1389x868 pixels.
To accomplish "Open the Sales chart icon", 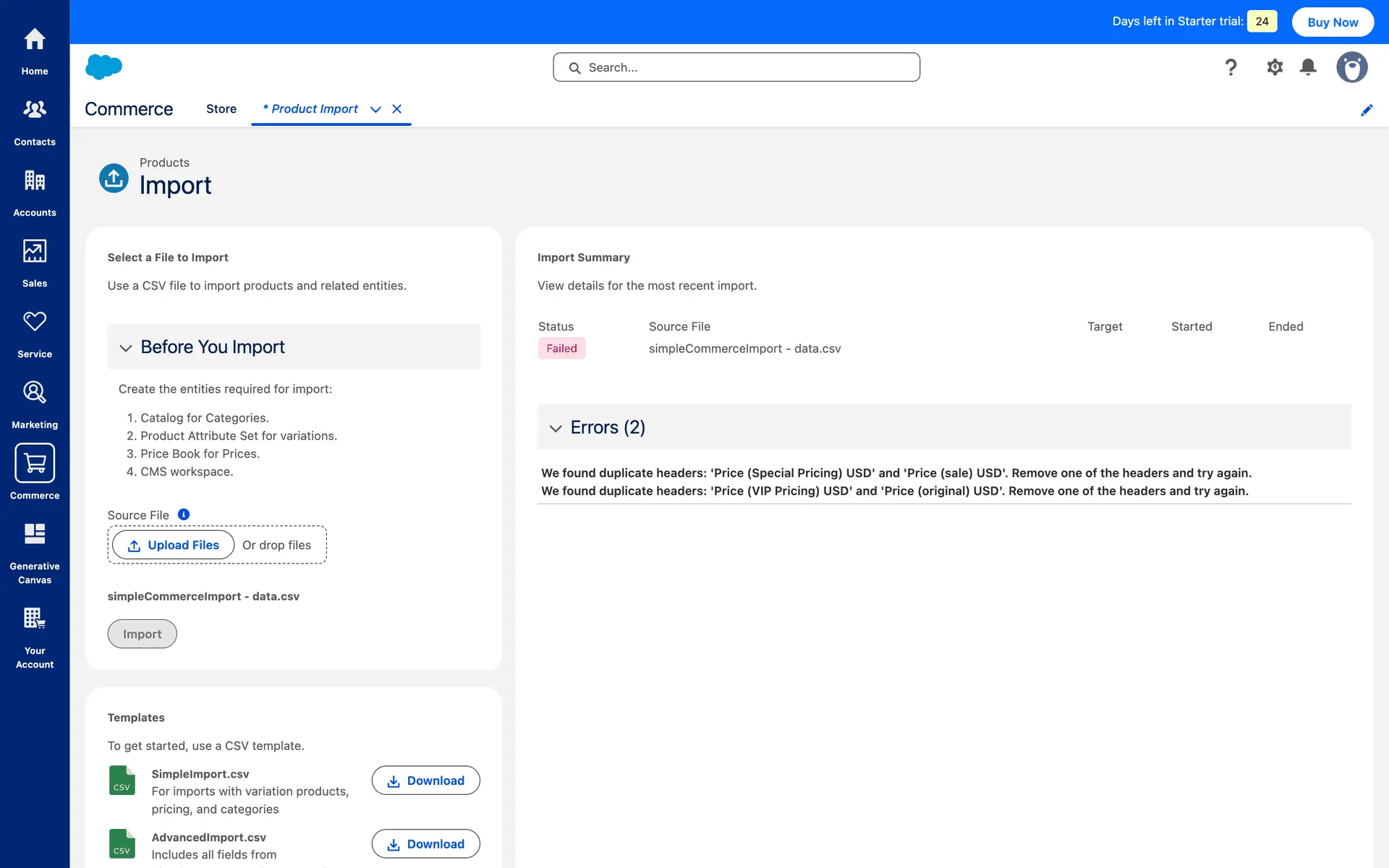I will point(35,251).
